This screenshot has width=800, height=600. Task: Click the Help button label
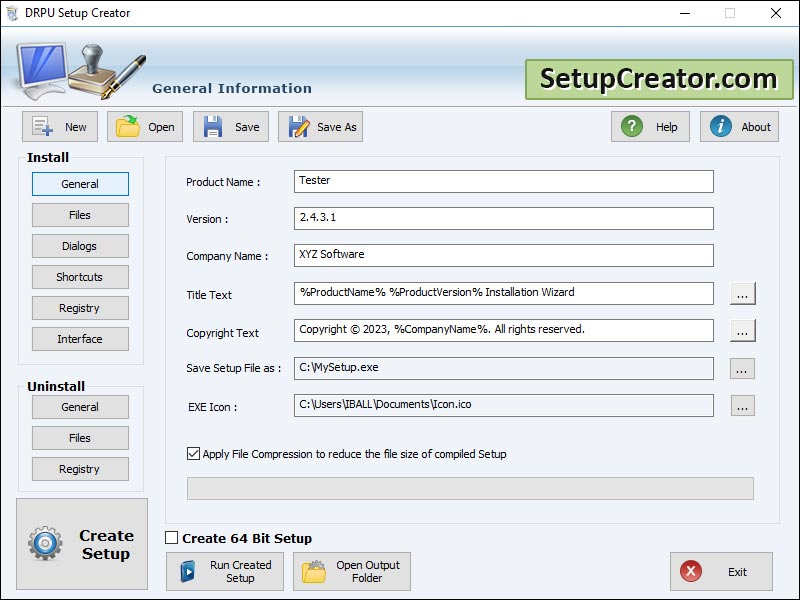coord(666,127)
